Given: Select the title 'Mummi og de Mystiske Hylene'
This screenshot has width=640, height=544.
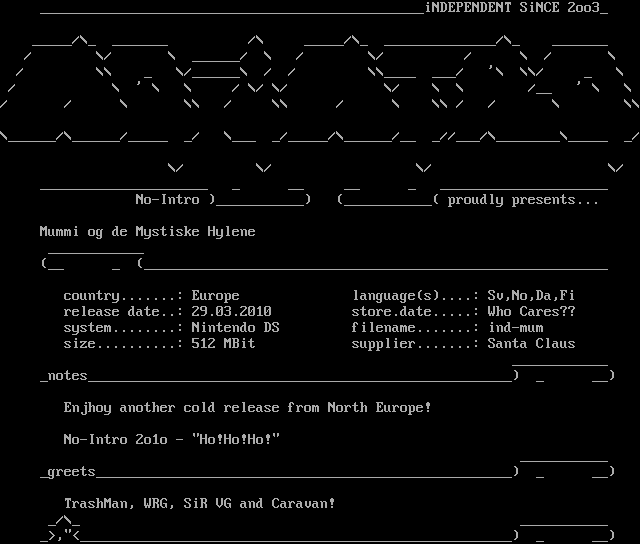Looking at the screenshot, I should click(x=148, y=232).
